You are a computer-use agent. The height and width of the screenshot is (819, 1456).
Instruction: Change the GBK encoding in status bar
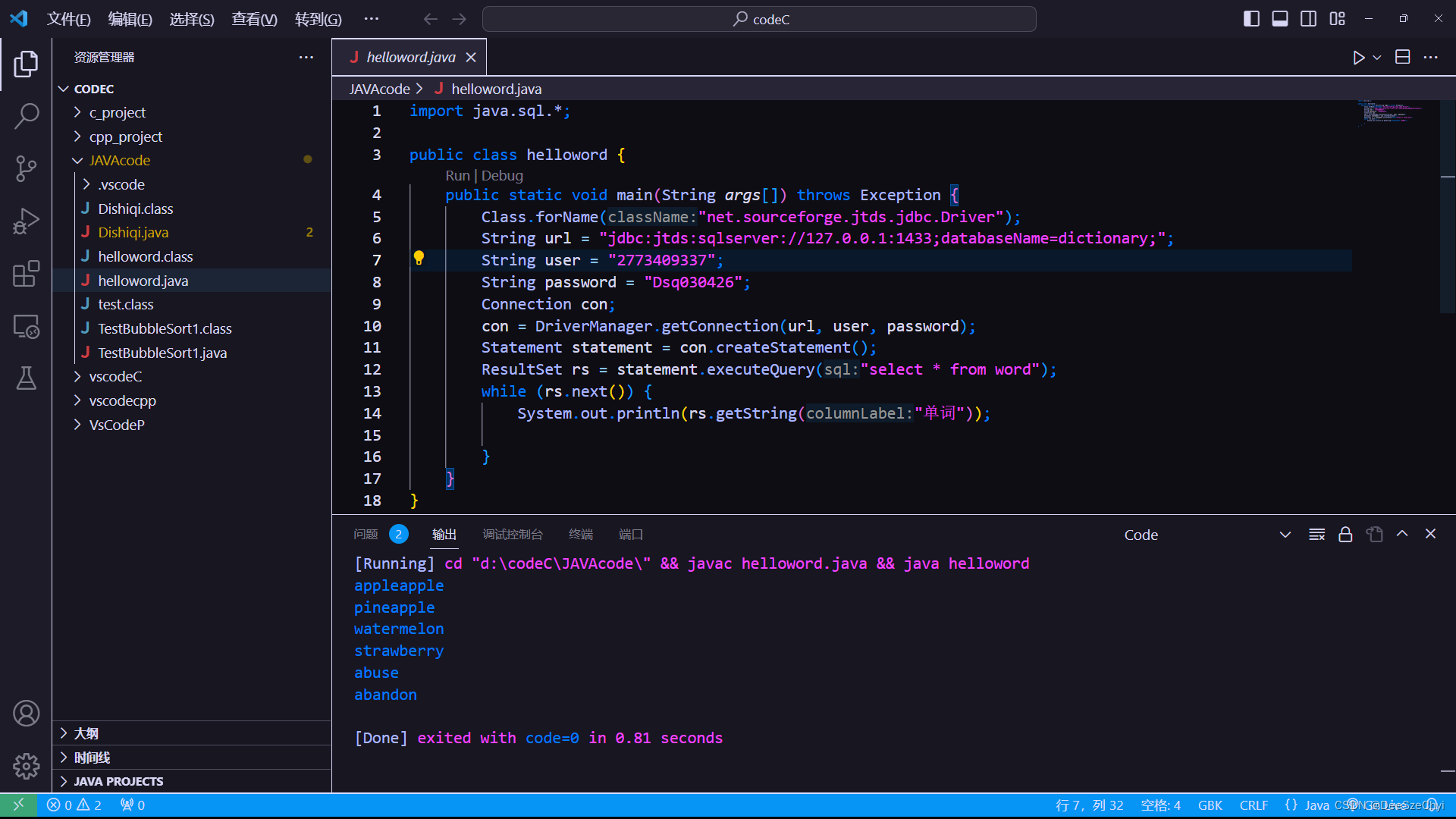1211,805
